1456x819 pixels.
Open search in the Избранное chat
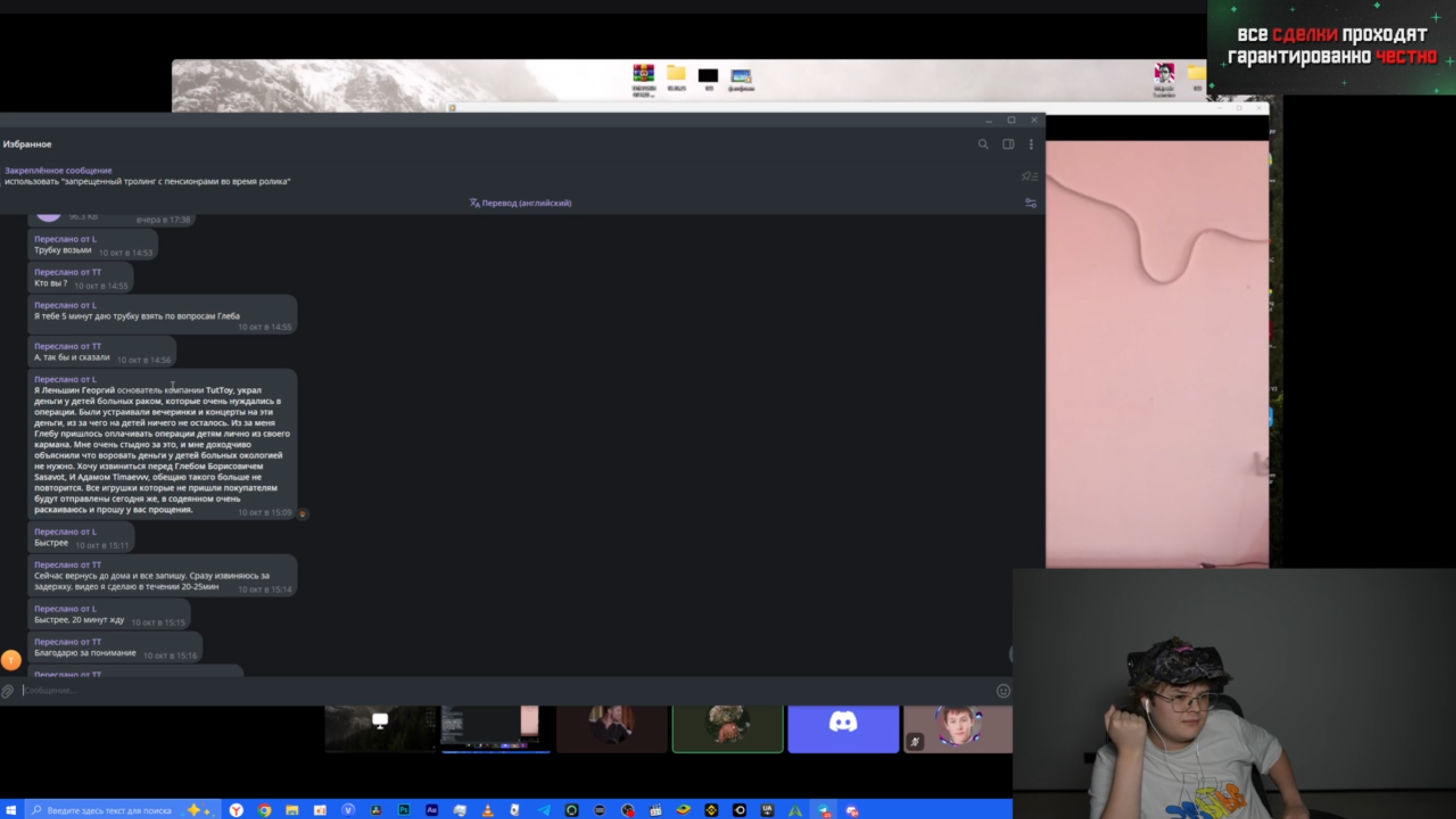tap(983, 144)
